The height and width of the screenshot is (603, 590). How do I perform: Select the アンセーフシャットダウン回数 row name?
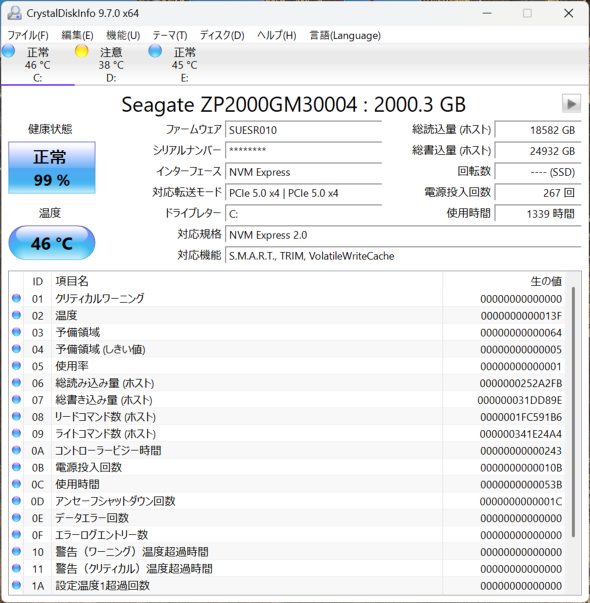pos(115,501)
